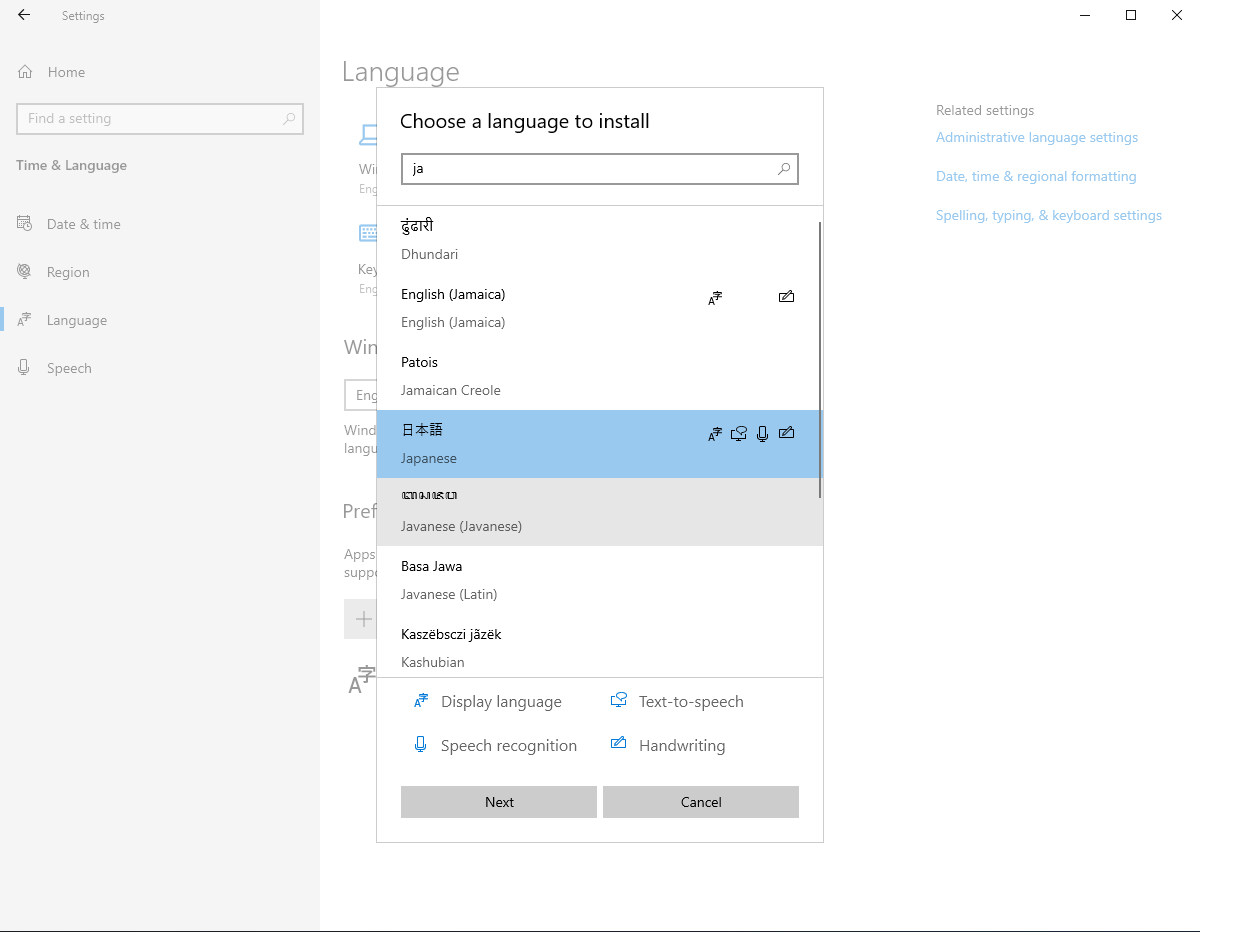Open the Home settings page

pyautogui.click(x=160, y=72)
